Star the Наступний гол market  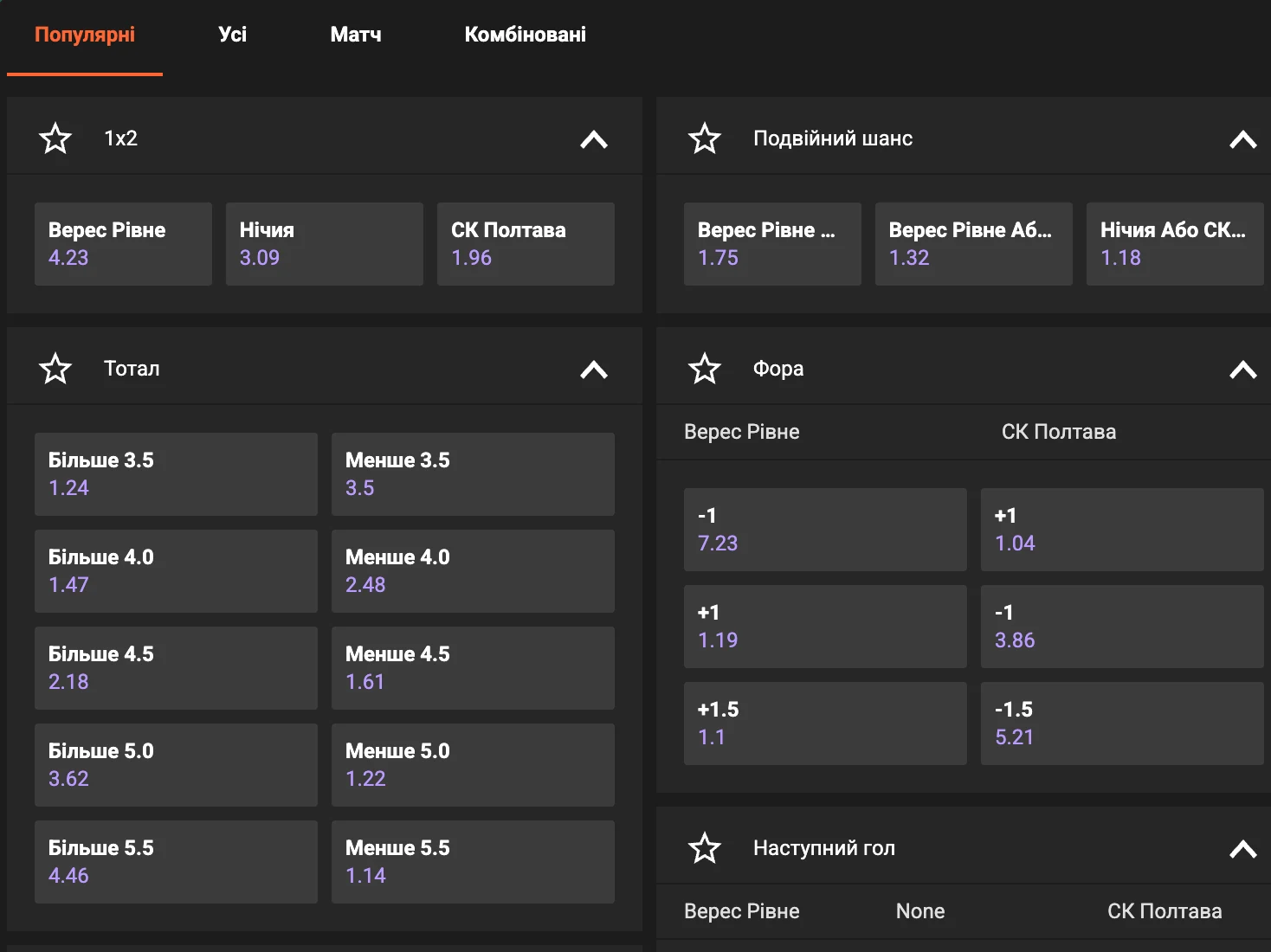[x=704, y=848]
